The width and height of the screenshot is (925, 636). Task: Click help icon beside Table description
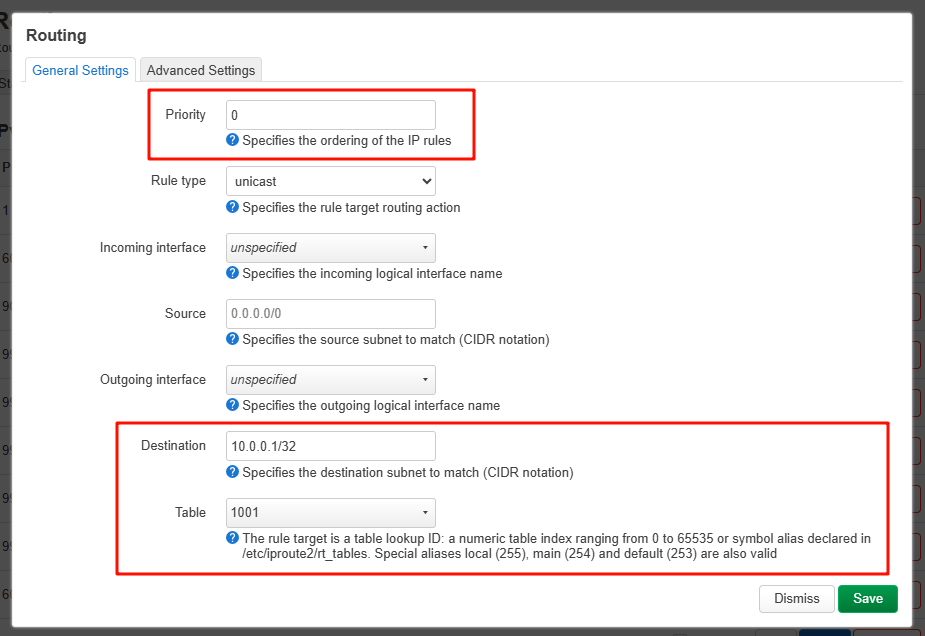[x=233, y=538]
